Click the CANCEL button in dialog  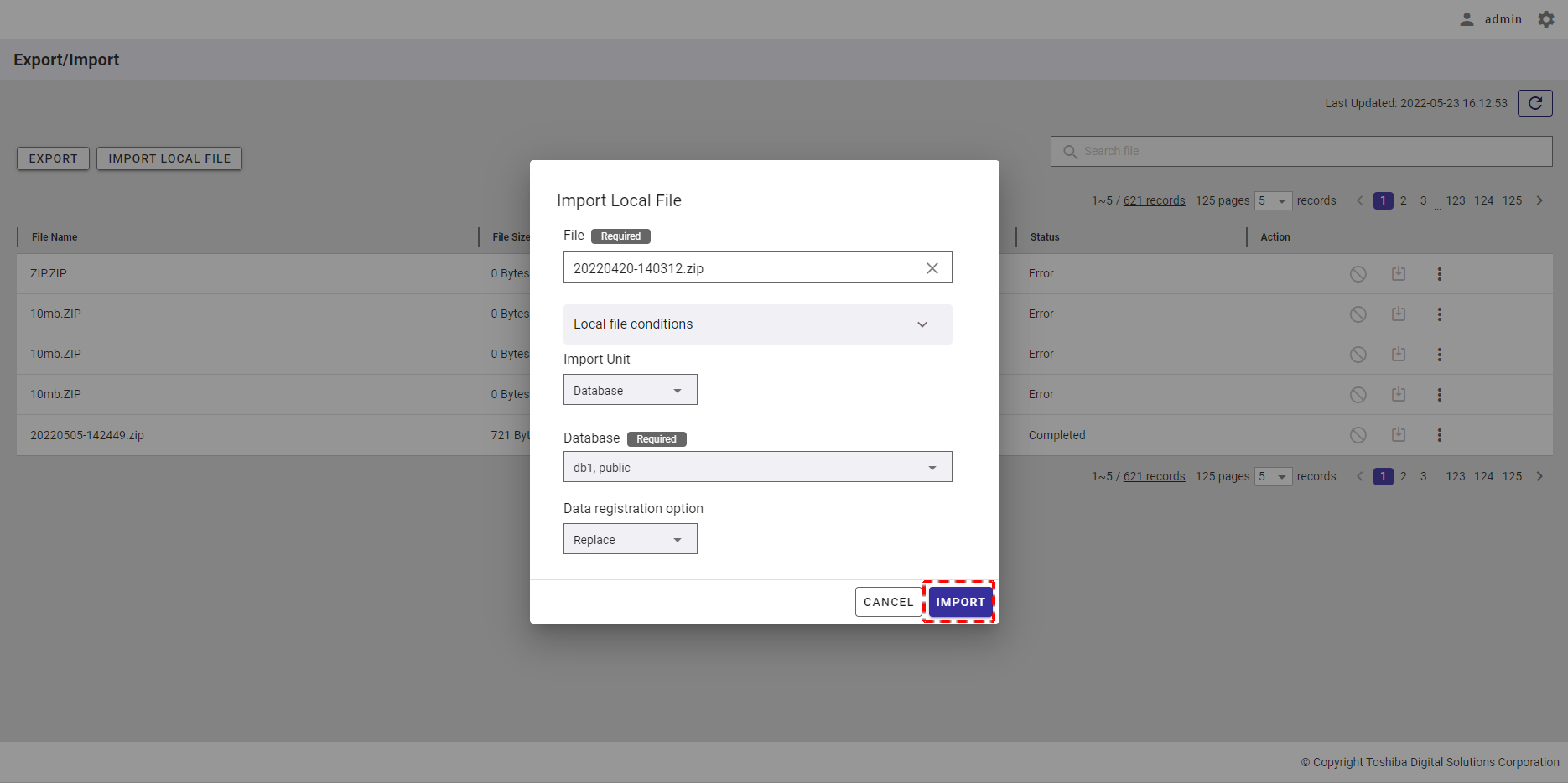pyautogui.click(x=888, y=602)
